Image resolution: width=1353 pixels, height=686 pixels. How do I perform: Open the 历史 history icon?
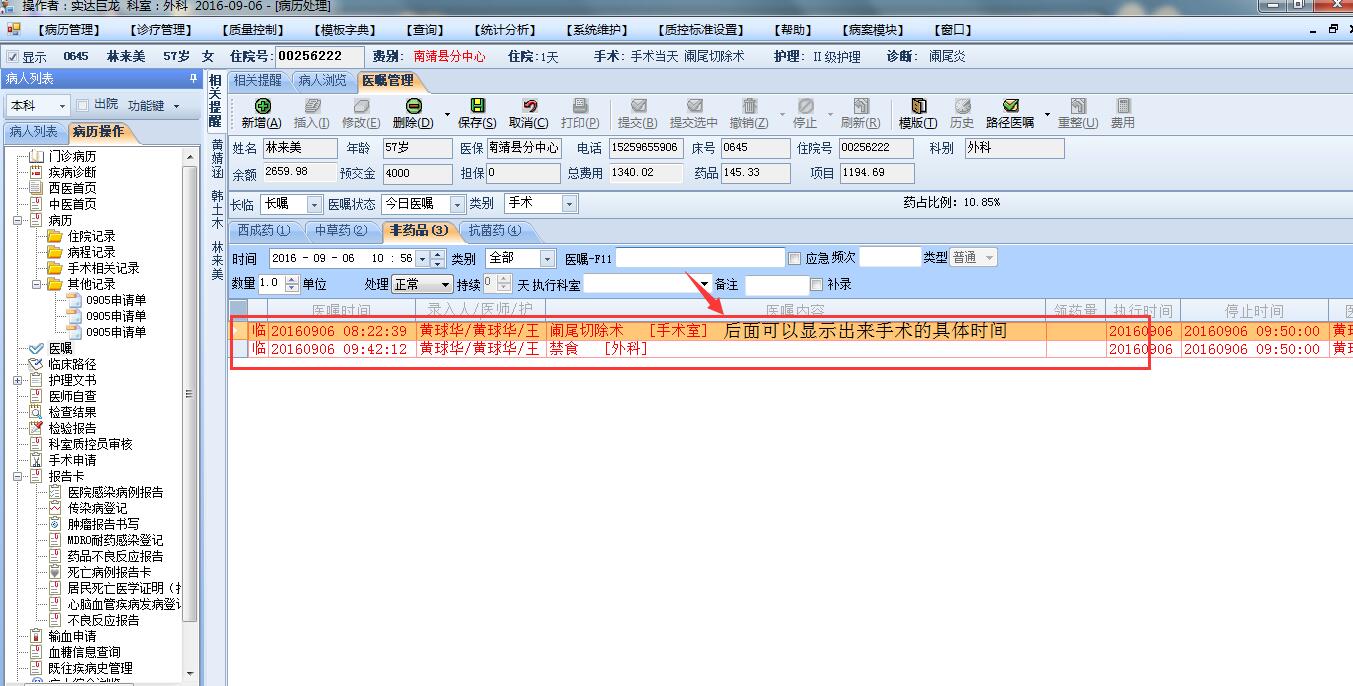pos(962,106)
